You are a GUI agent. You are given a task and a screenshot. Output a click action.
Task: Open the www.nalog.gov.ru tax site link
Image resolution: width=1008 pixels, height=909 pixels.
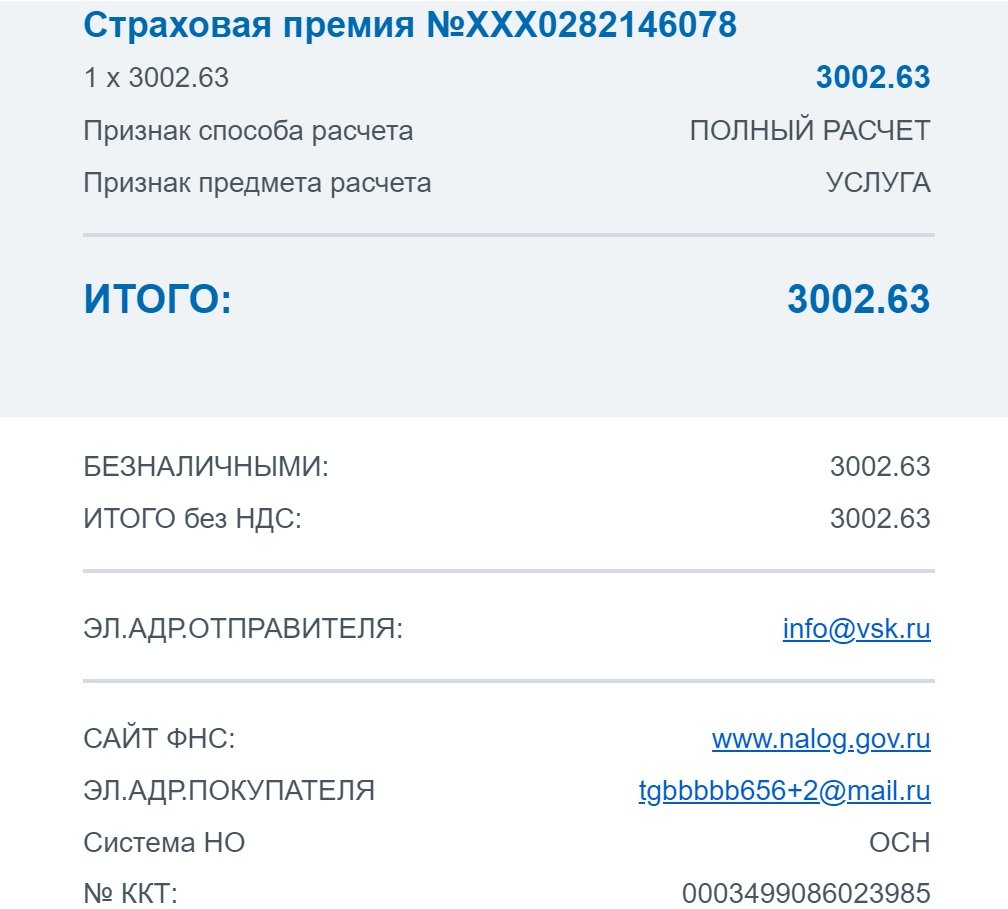[x=821, y=739]
